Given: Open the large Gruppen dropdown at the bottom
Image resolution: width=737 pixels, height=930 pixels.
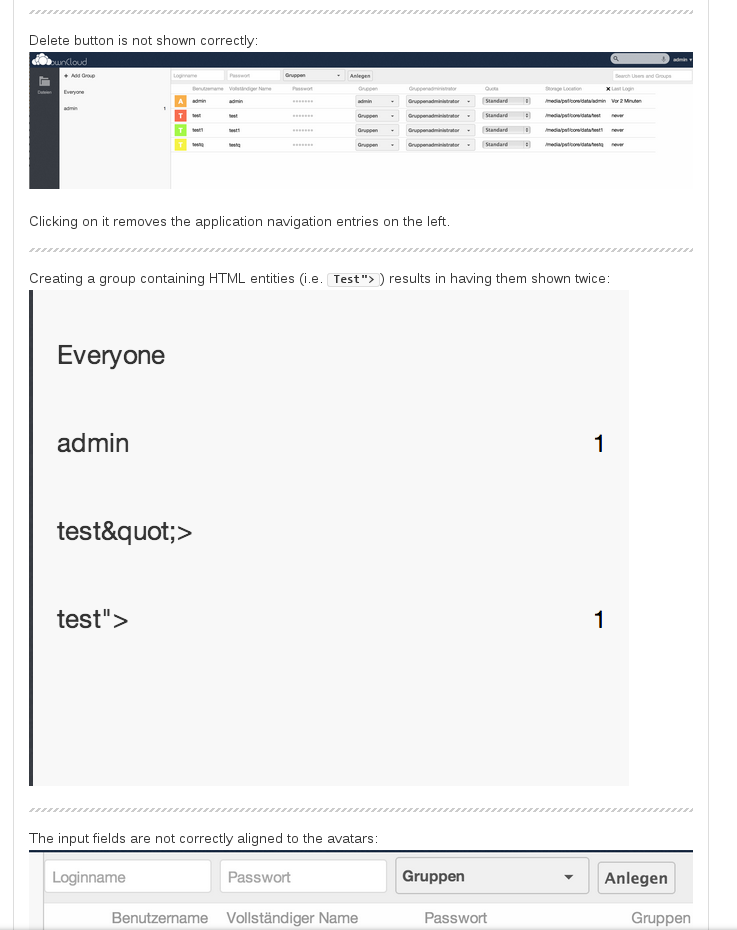Looking at the screenshot, I should point(492,875).
